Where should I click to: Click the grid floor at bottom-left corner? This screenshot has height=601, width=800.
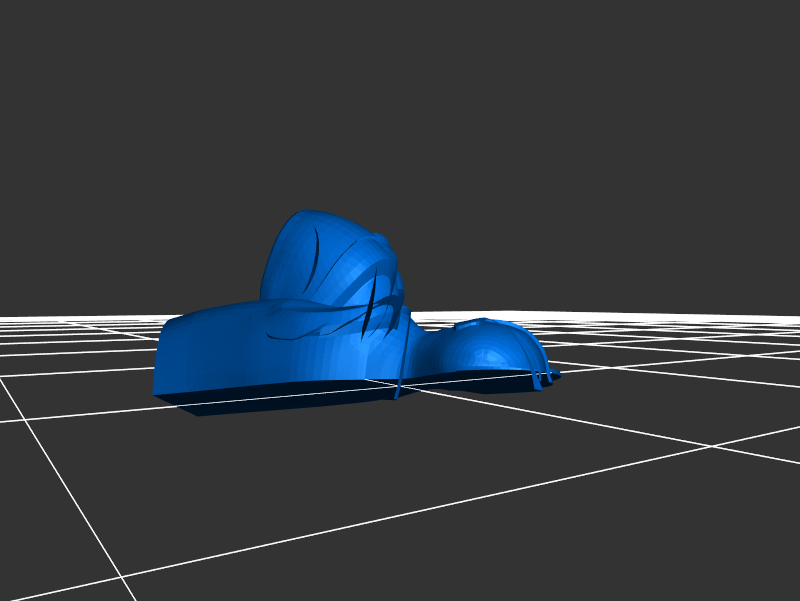coord(40,560)
